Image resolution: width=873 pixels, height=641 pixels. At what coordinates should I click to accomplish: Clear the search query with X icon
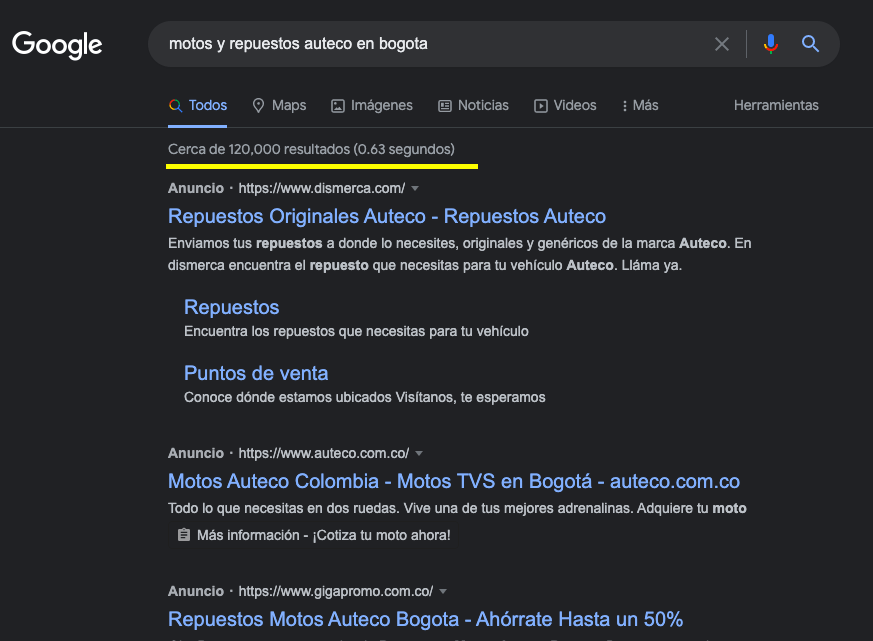[722, 44]
